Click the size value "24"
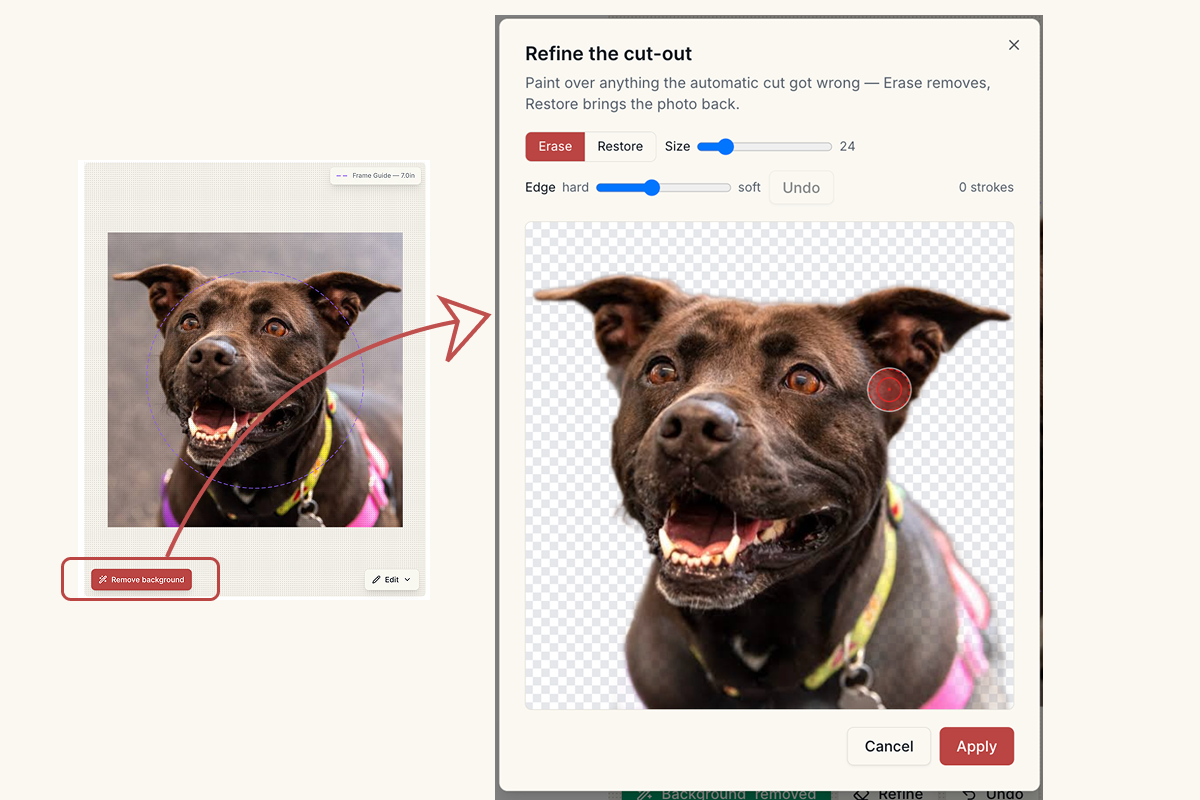1200x800 pixels. (847, 146)
